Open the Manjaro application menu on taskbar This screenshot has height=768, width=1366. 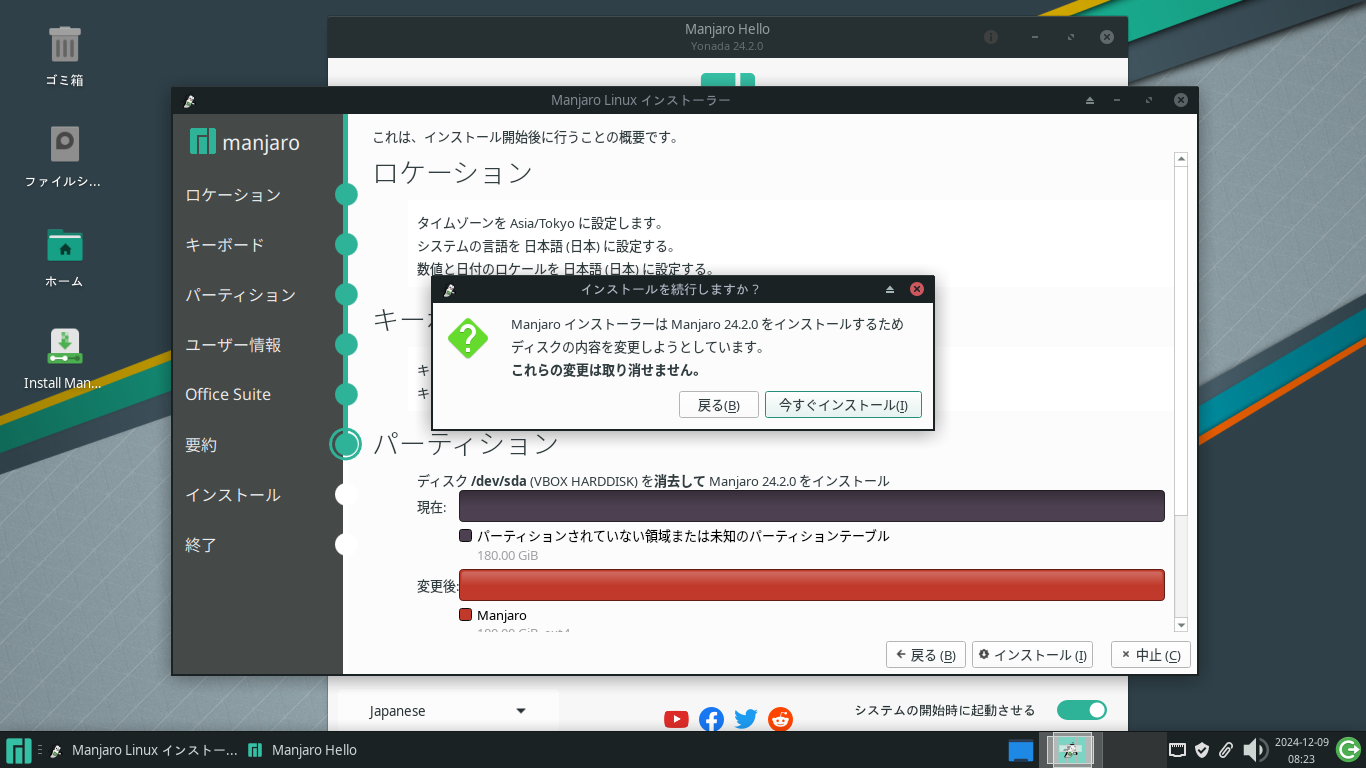[18, 750]
